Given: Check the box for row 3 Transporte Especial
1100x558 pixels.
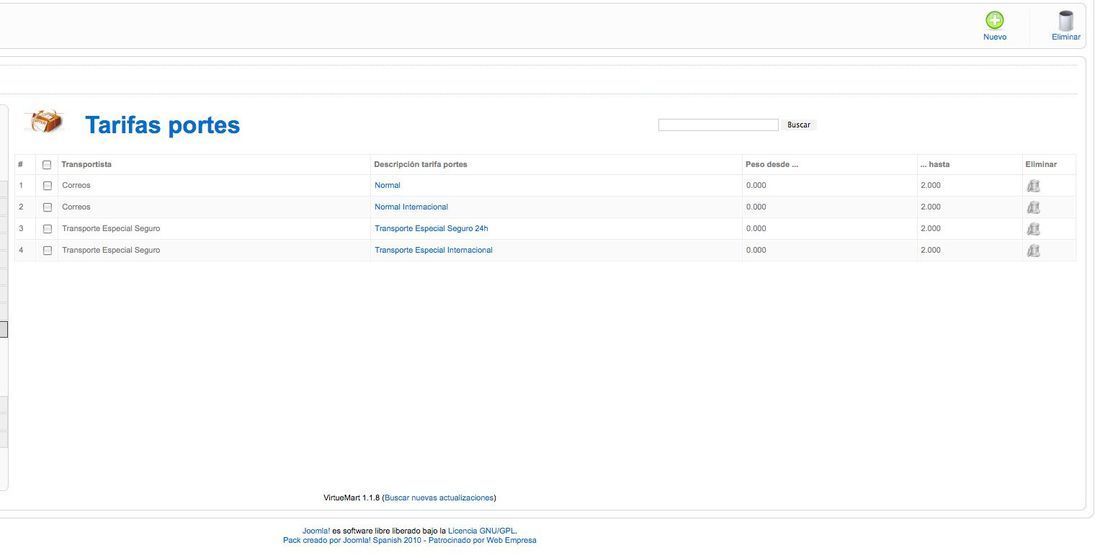Looking at the screenshot, I should coord(47,229).
